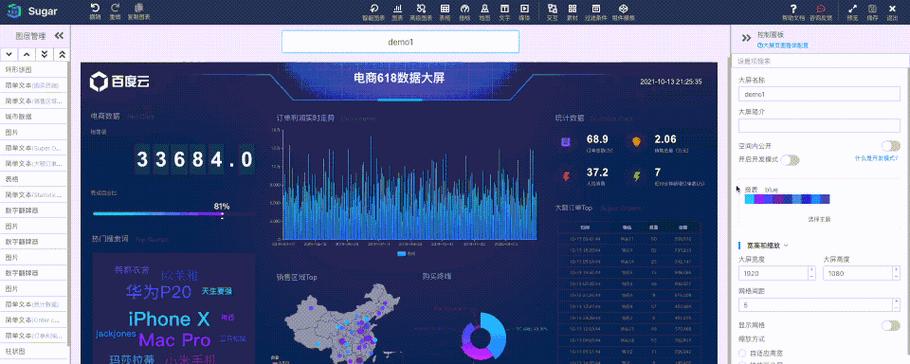This screenshot has width=910, height=364.
Task: Click the Sugar logo icon
Action: [13, 10]
